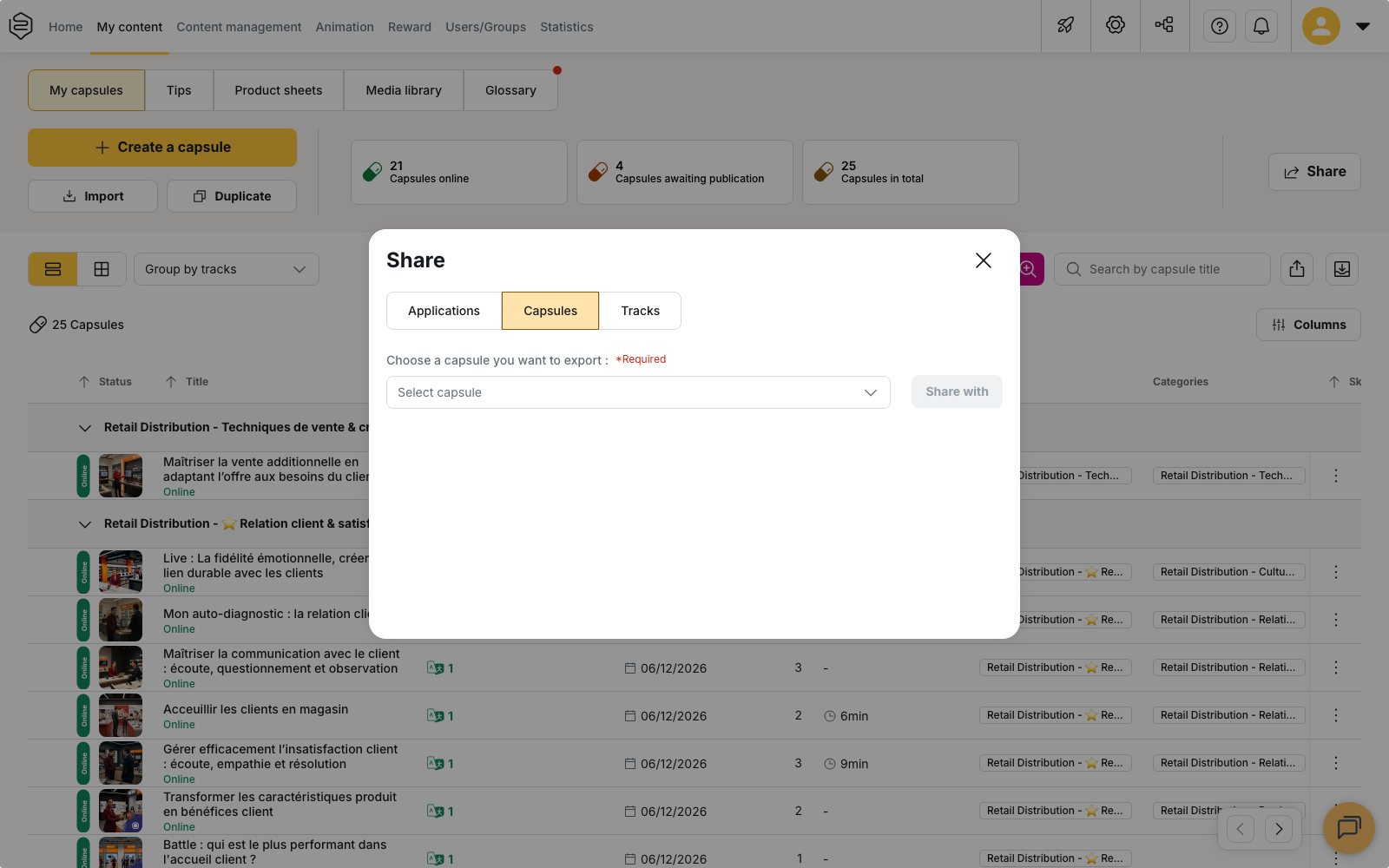
Task: Open the user avatar menu
Action: coord(1320,26)
